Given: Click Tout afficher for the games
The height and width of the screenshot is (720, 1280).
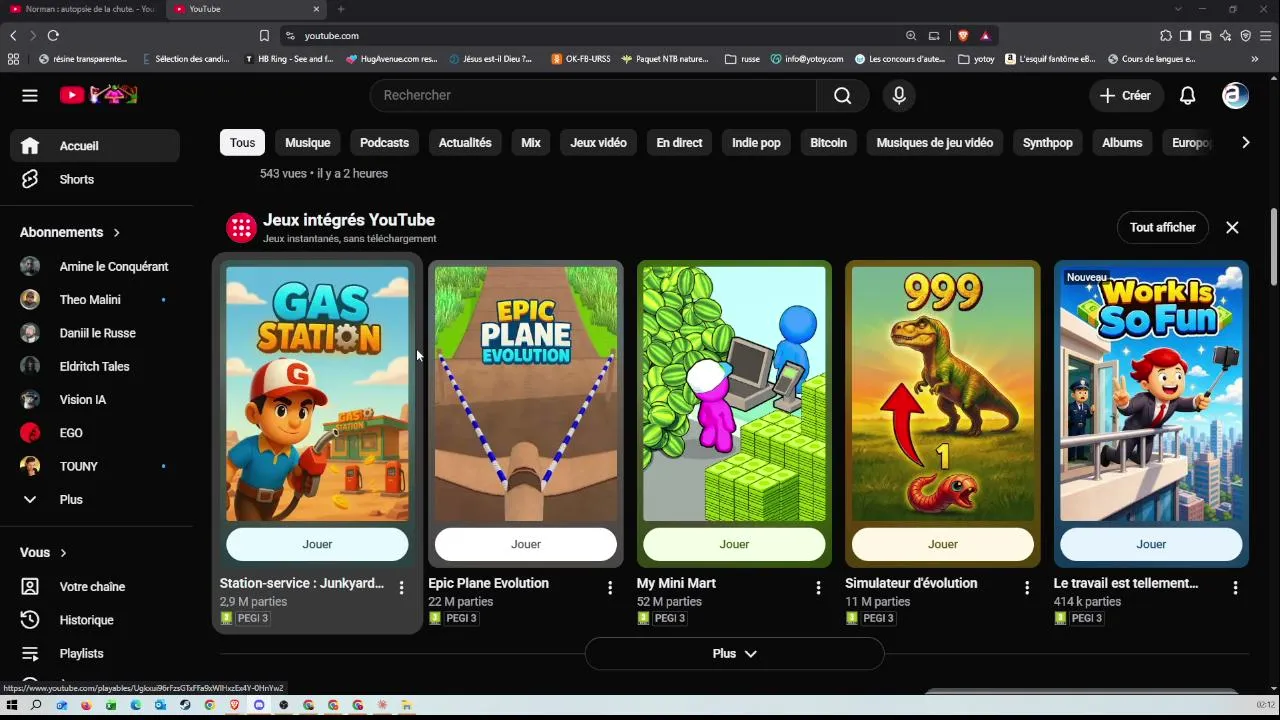Looking at the screenshot, I should (1162, 227).
